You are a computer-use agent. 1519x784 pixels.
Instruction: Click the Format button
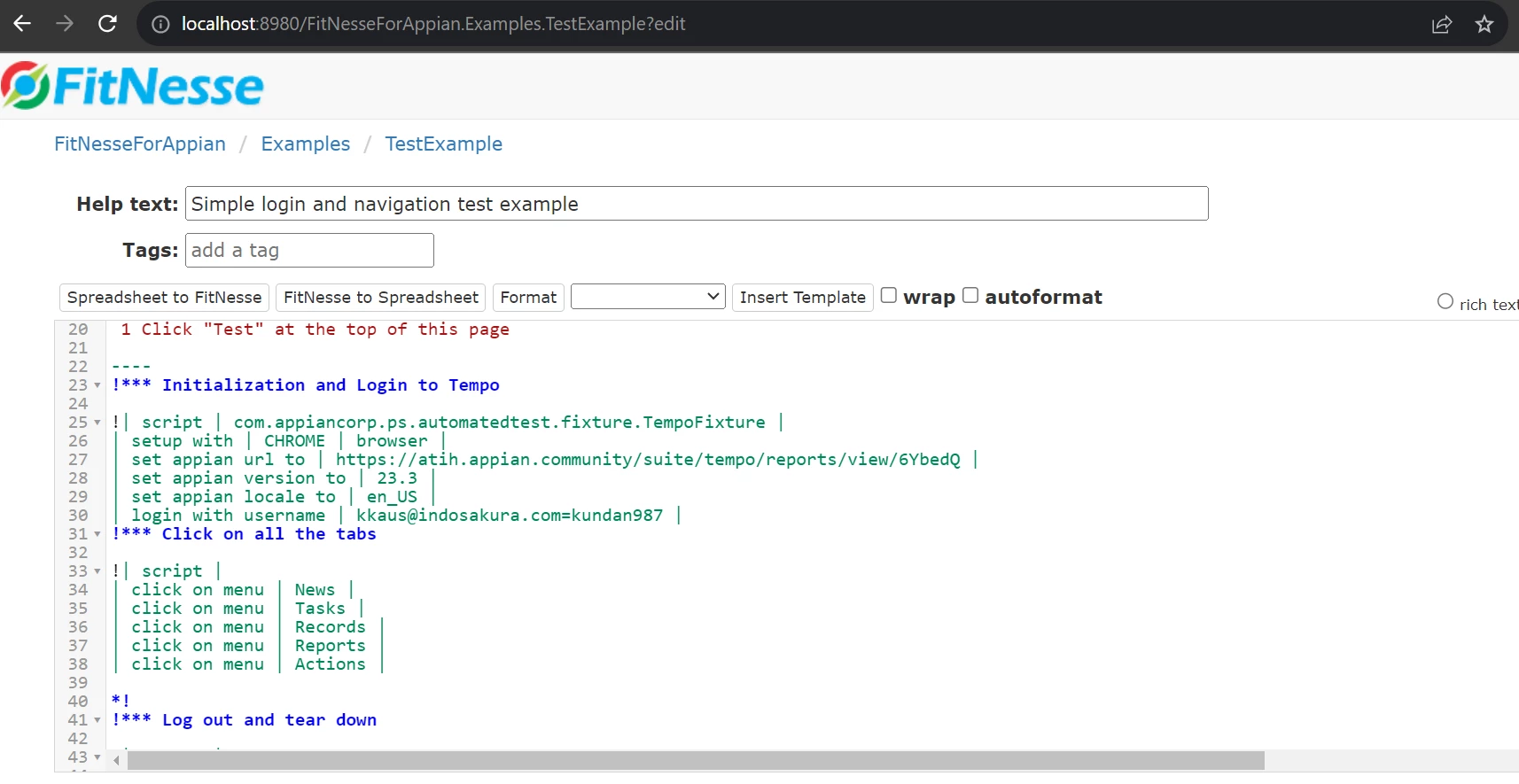(528, 298)
